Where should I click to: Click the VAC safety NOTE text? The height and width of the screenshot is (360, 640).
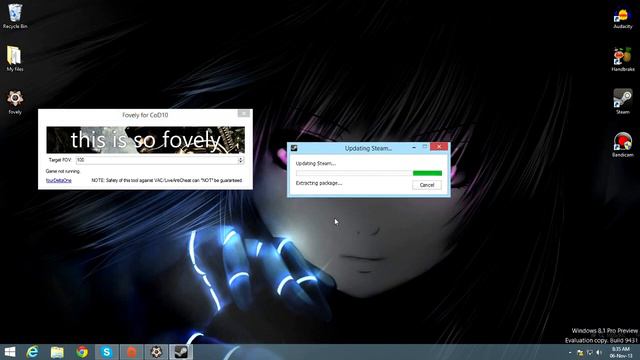[167, 180]
